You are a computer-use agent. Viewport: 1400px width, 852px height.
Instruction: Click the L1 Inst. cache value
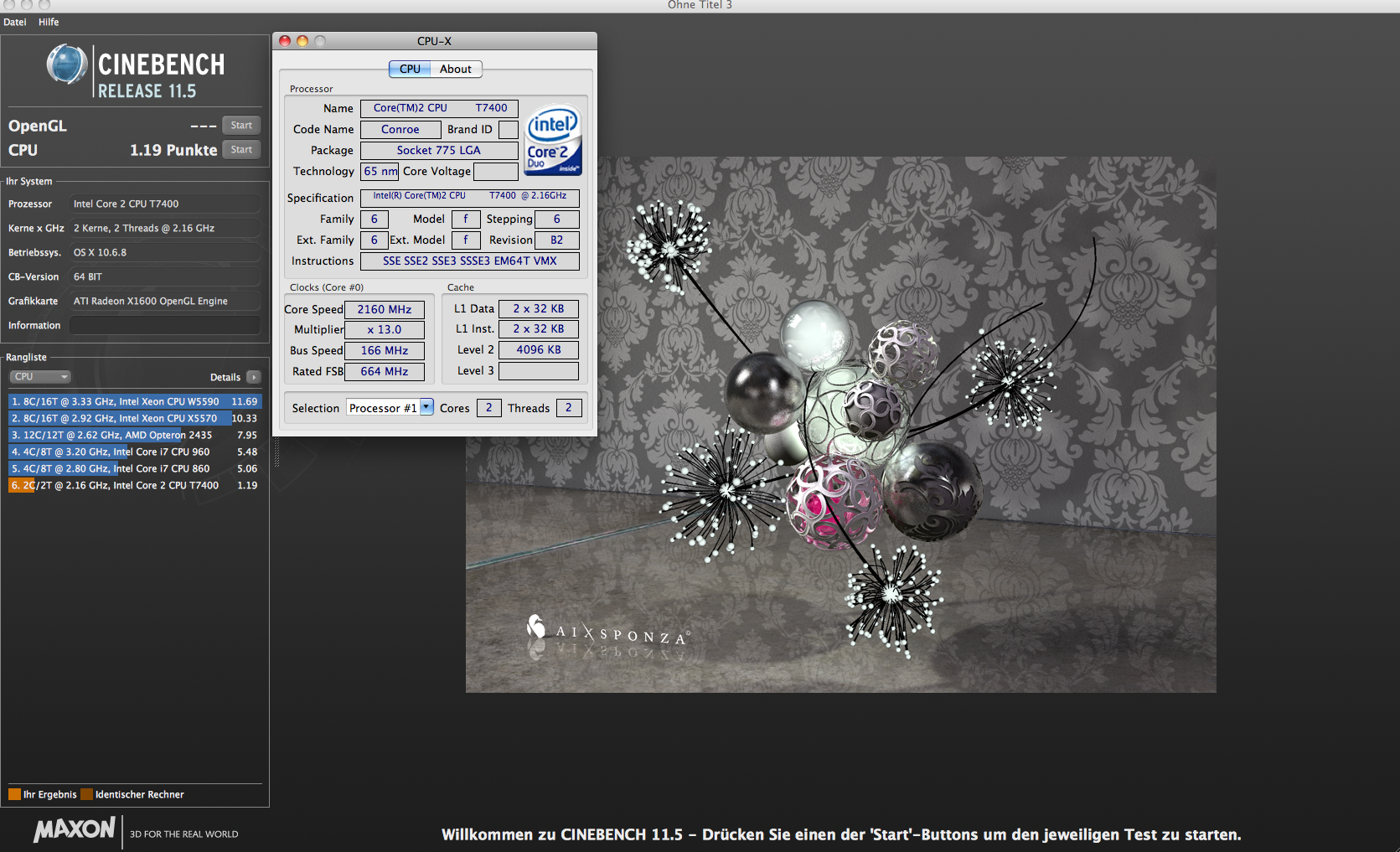click(x=539, y=328)
